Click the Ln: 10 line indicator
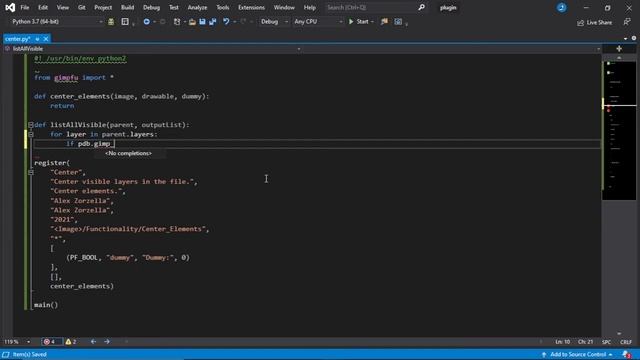 pos(562,342)
